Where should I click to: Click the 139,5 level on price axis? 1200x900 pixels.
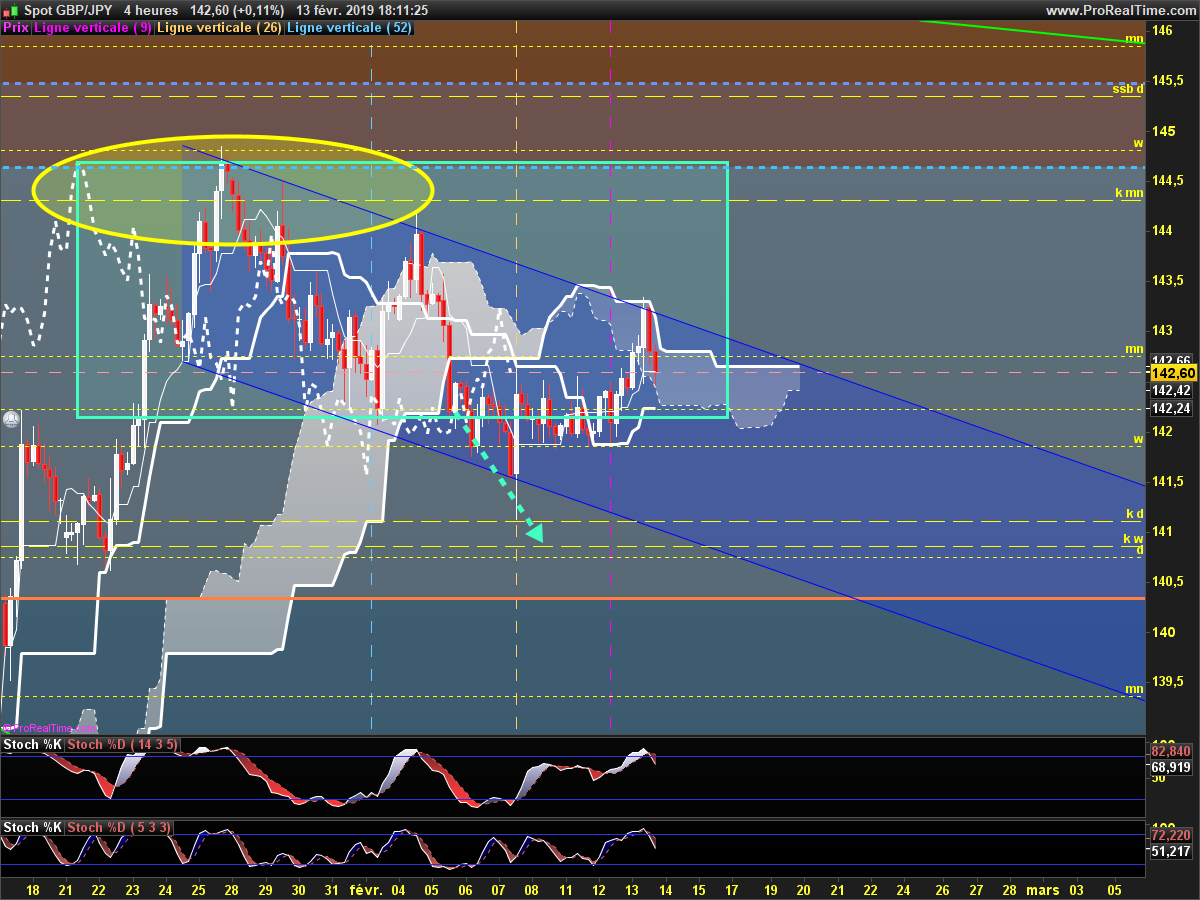click(x=1166, y=681)
